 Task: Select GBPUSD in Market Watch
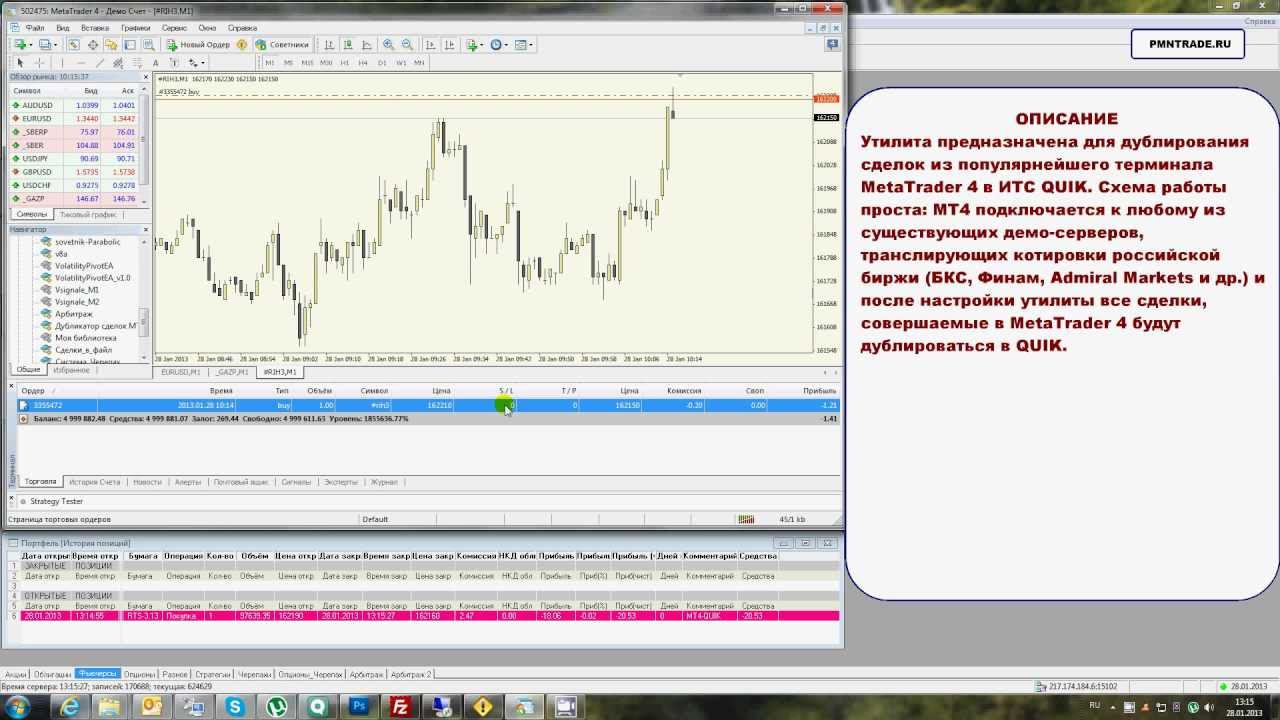pos(74,172)
